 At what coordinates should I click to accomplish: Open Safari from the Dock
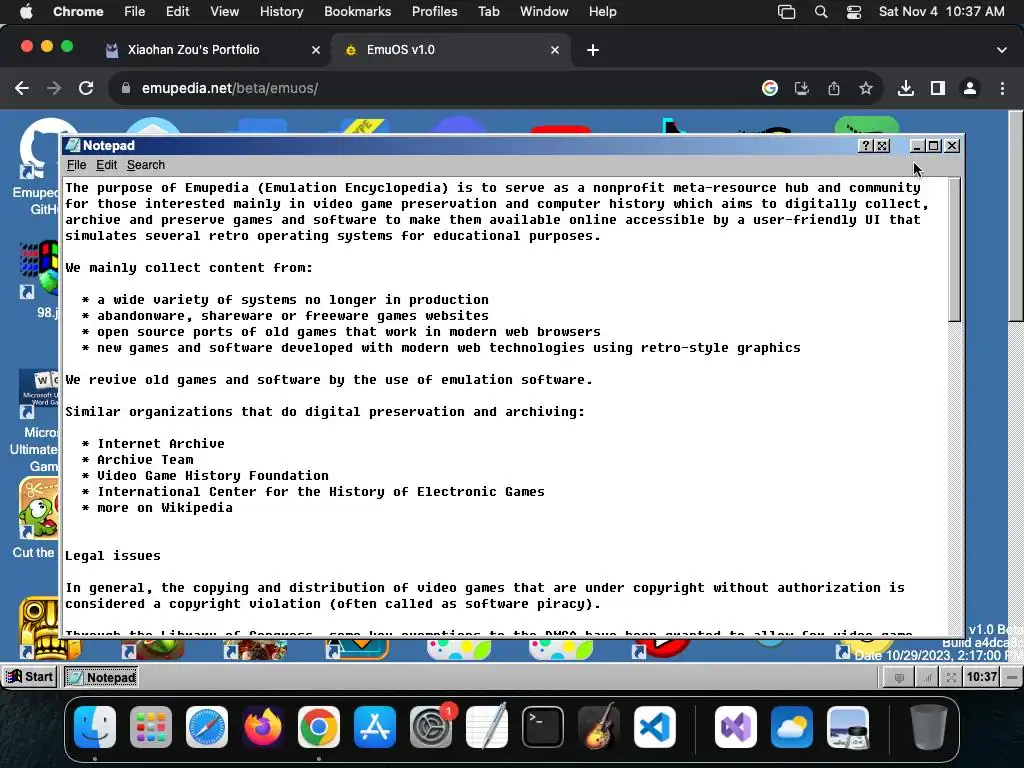[x=207, y=727]
